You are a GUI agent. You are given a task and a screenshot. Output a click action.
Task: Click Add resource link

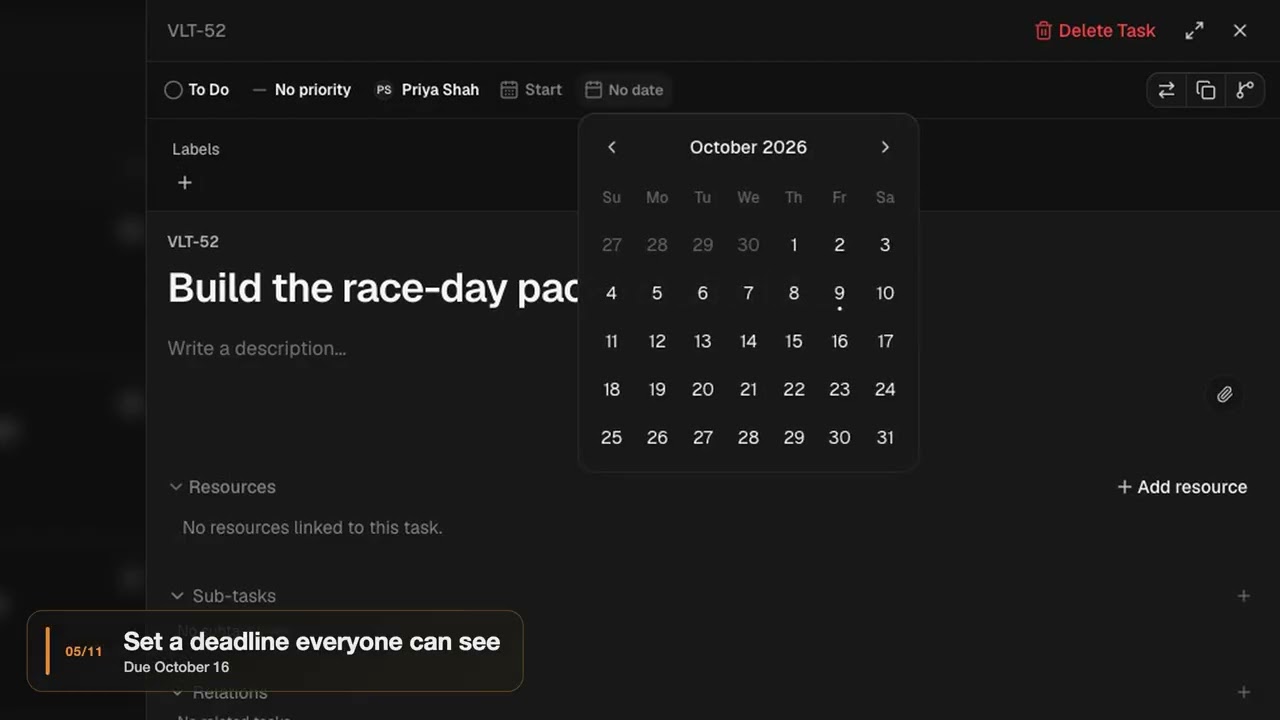pyautogui.click(x=1182, y=487)
